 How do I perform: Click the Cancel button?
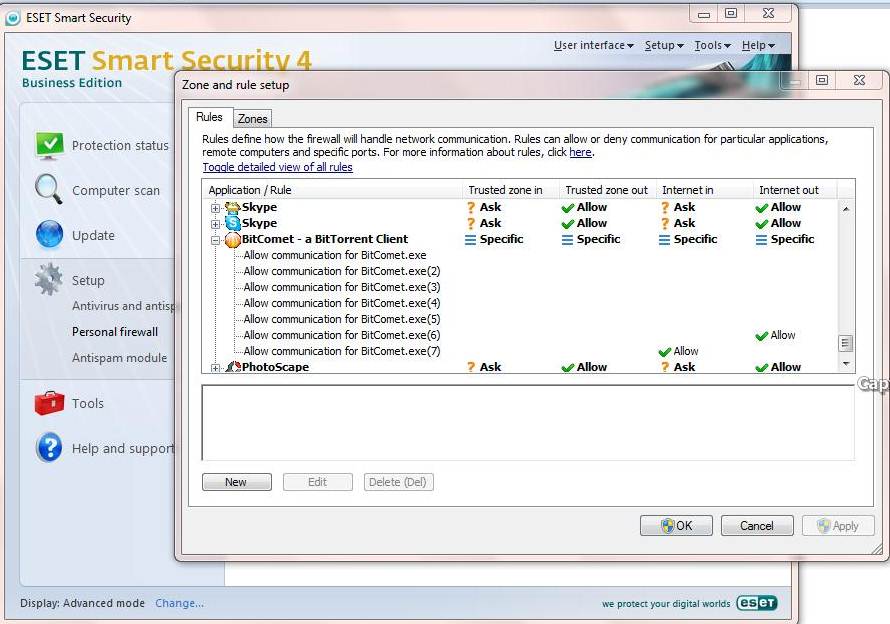point(757,526)
